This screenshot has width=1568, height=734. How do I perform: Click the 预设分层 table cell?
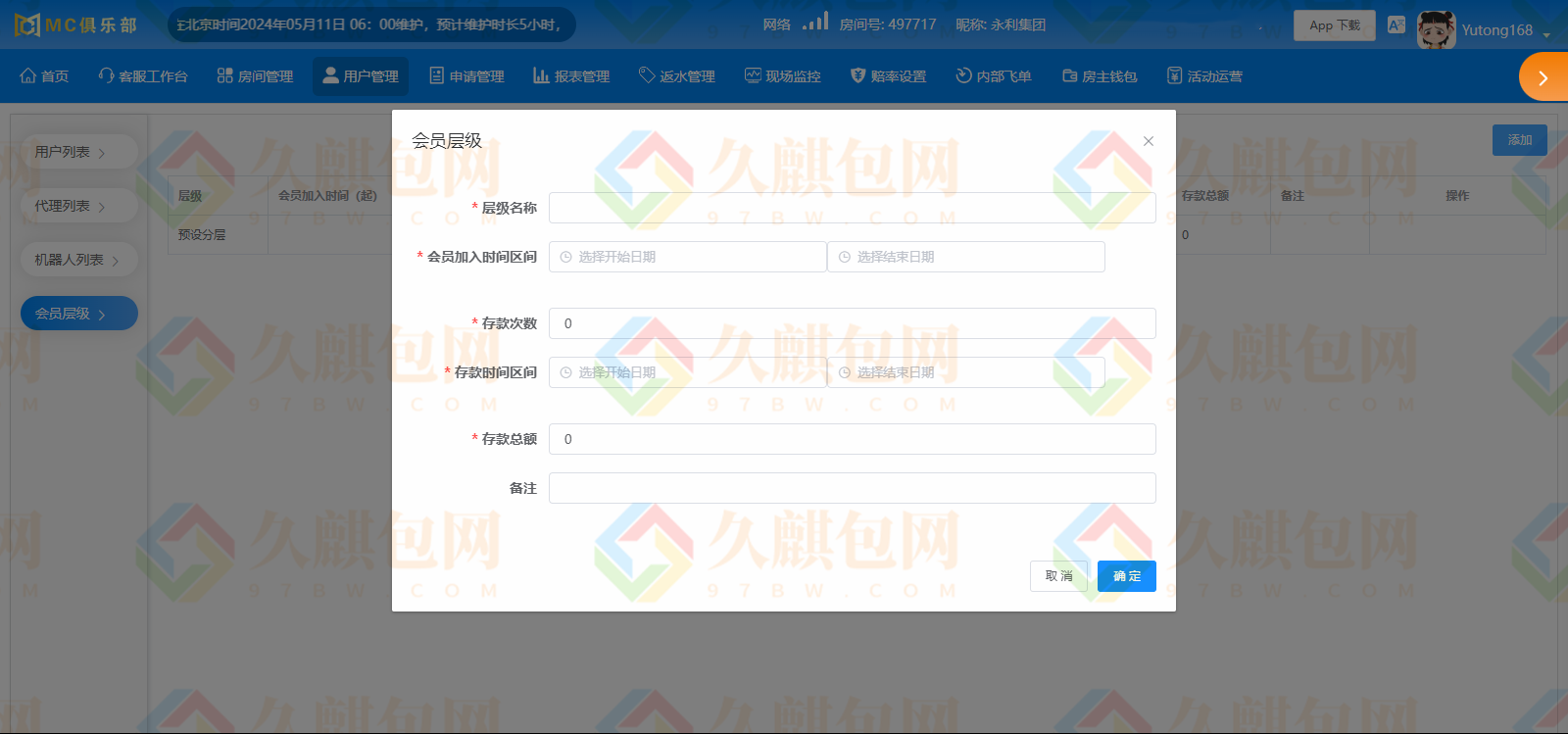218,235
